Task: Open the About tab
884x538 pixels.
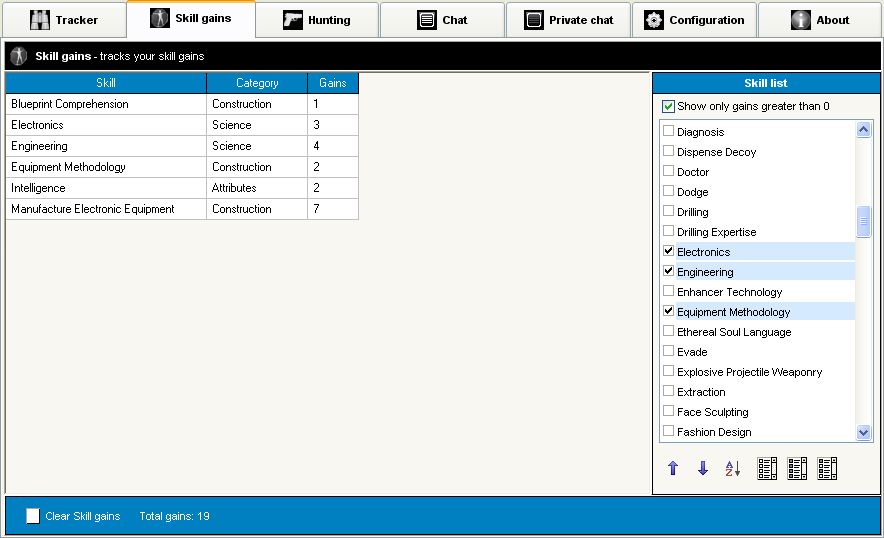Action: 819,20
